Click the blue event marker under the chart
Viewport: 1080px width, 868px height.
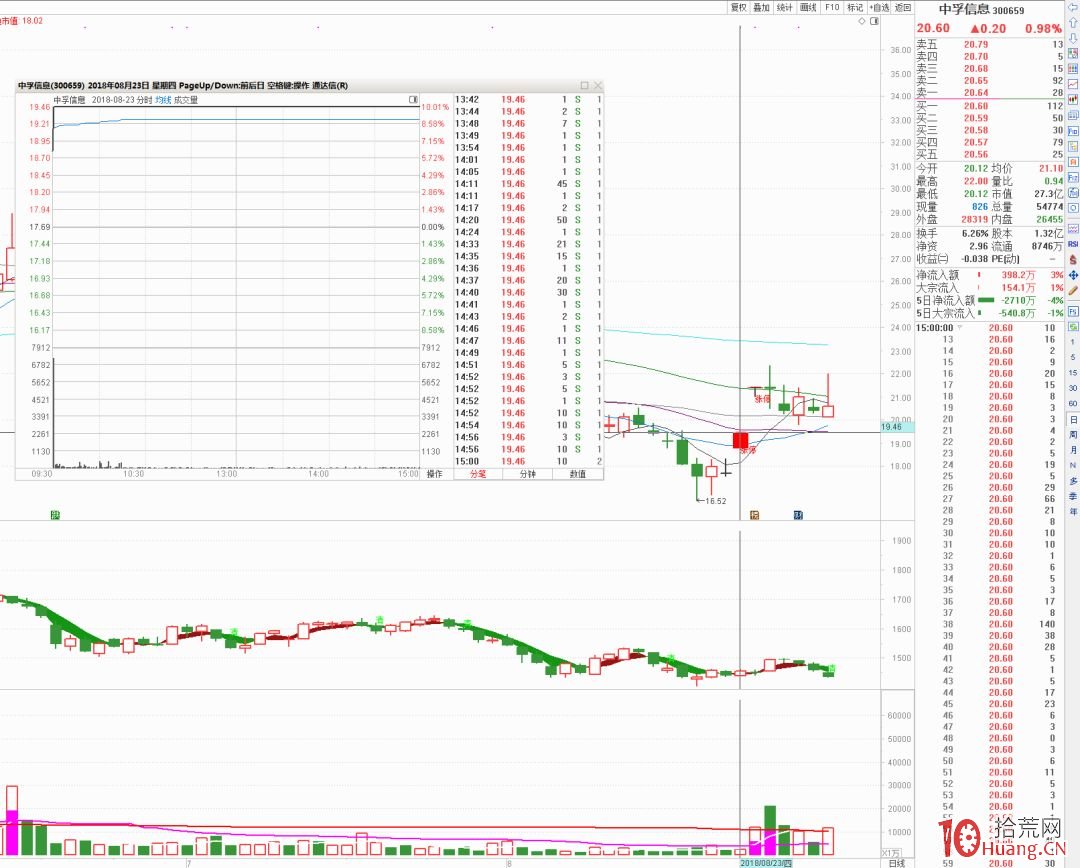[x=798, y=515]
